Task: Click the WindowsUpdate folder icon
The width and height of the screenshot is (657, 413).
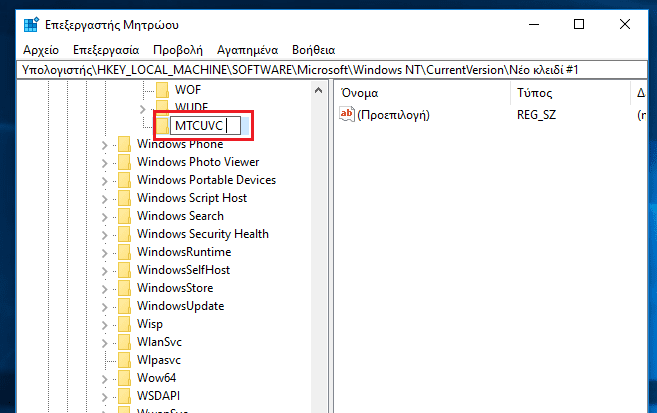Action: (124, 306)
